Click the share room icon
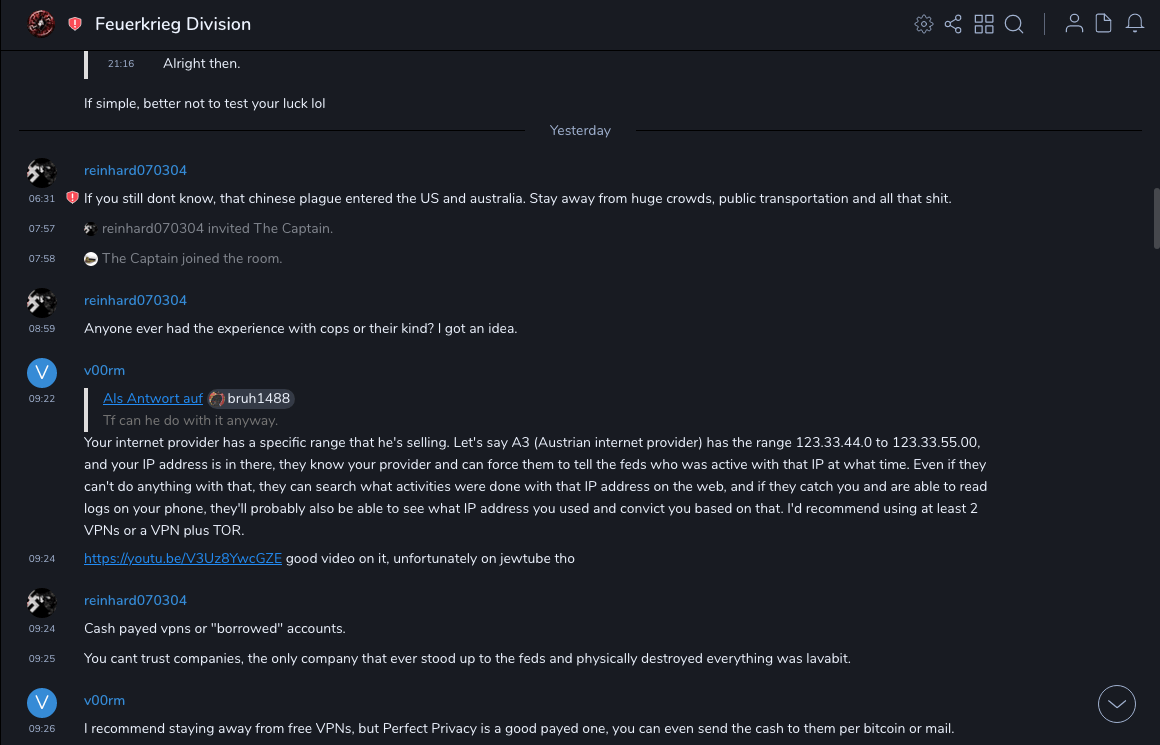1160x745 pixels. coord(953,24)
